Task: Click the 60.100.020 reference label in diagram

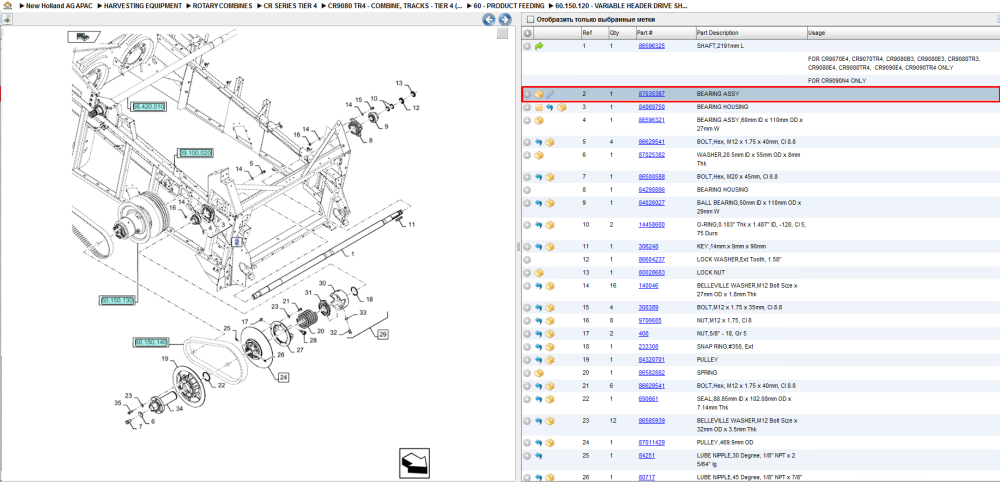Action: (195, 153)
